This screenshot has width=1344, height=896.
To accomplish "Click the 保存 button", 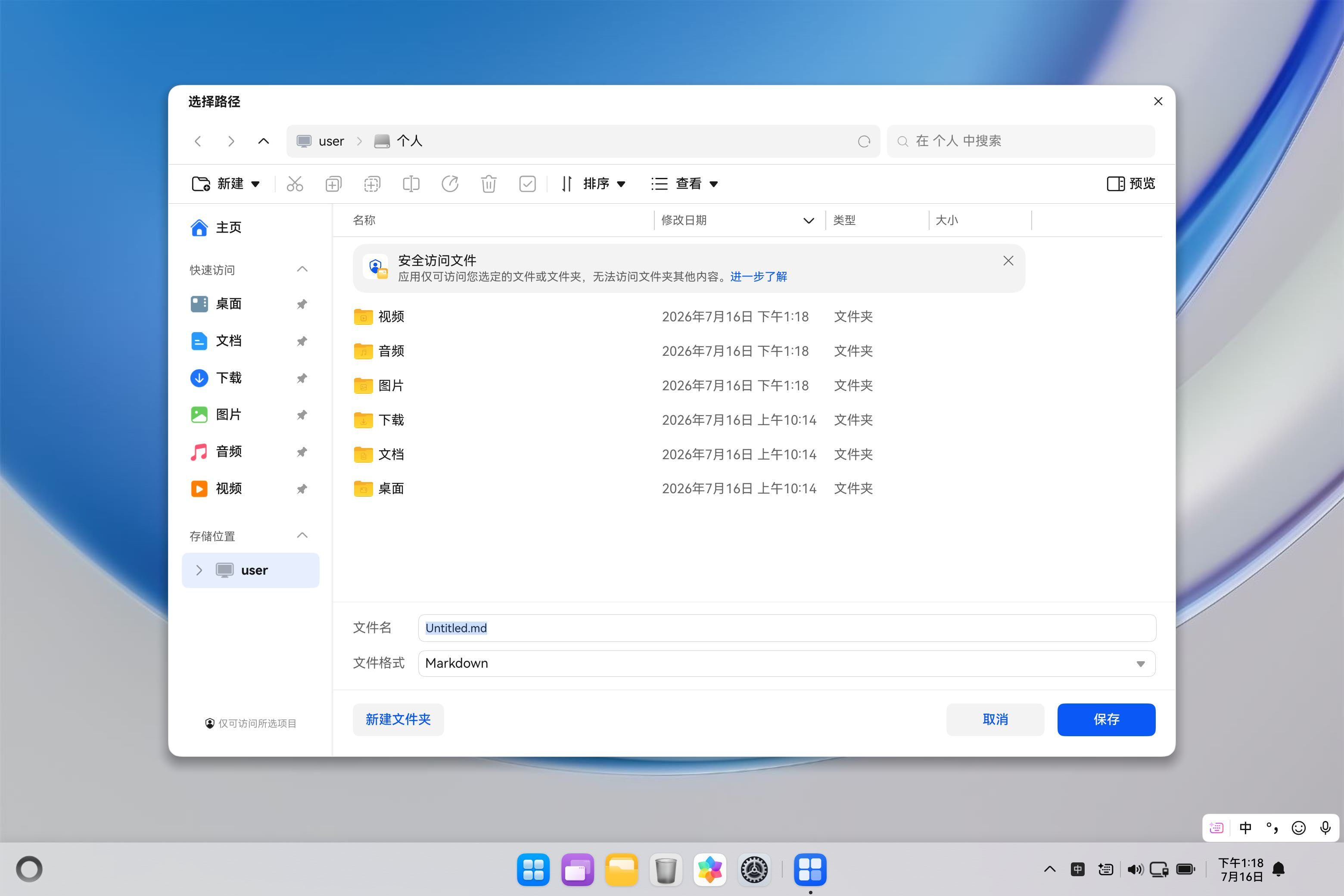I will [x=1106, y=719].
